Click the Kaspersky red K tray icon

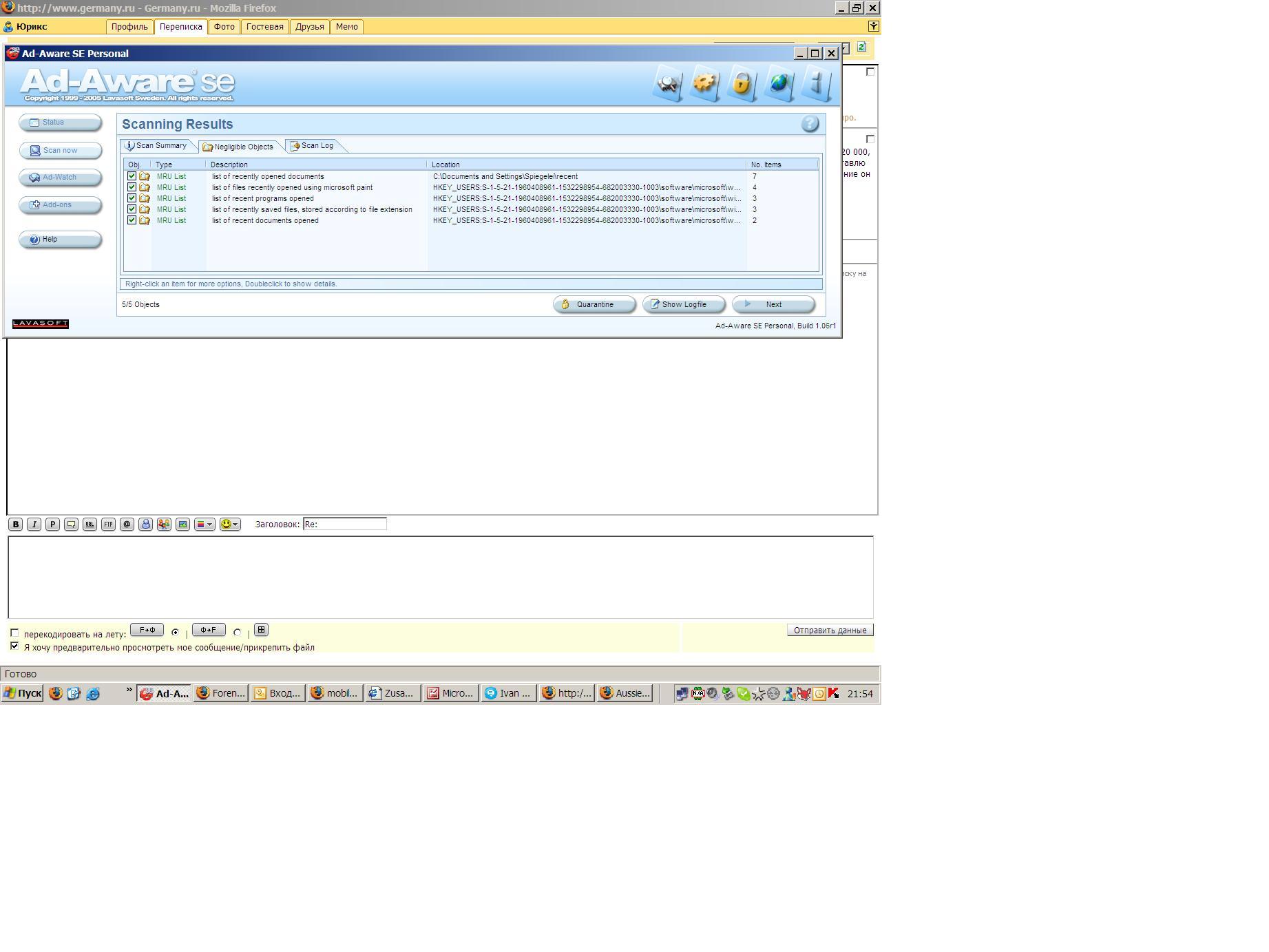(x=834, y=694)
